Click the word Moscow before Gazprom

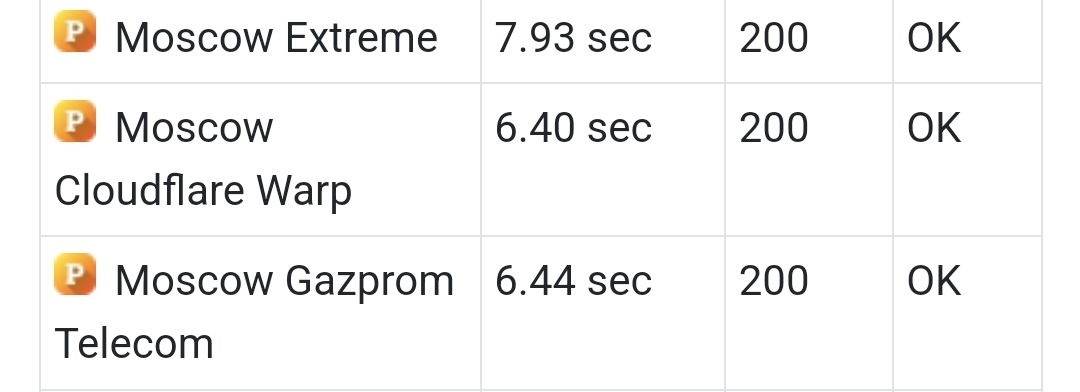(194, 280)
